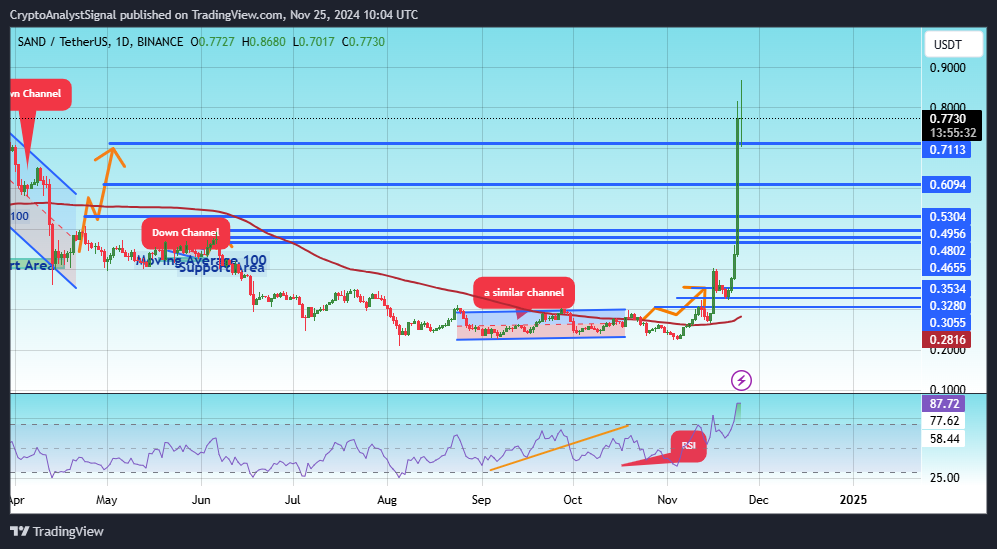Click the purple 87.72 RSI value label

pyautogui.click(x=944, y=404)
